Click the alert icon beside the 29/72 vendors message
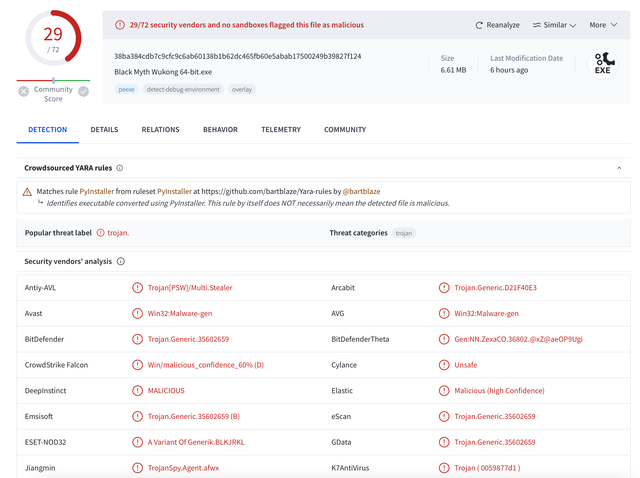 point(120,25)
